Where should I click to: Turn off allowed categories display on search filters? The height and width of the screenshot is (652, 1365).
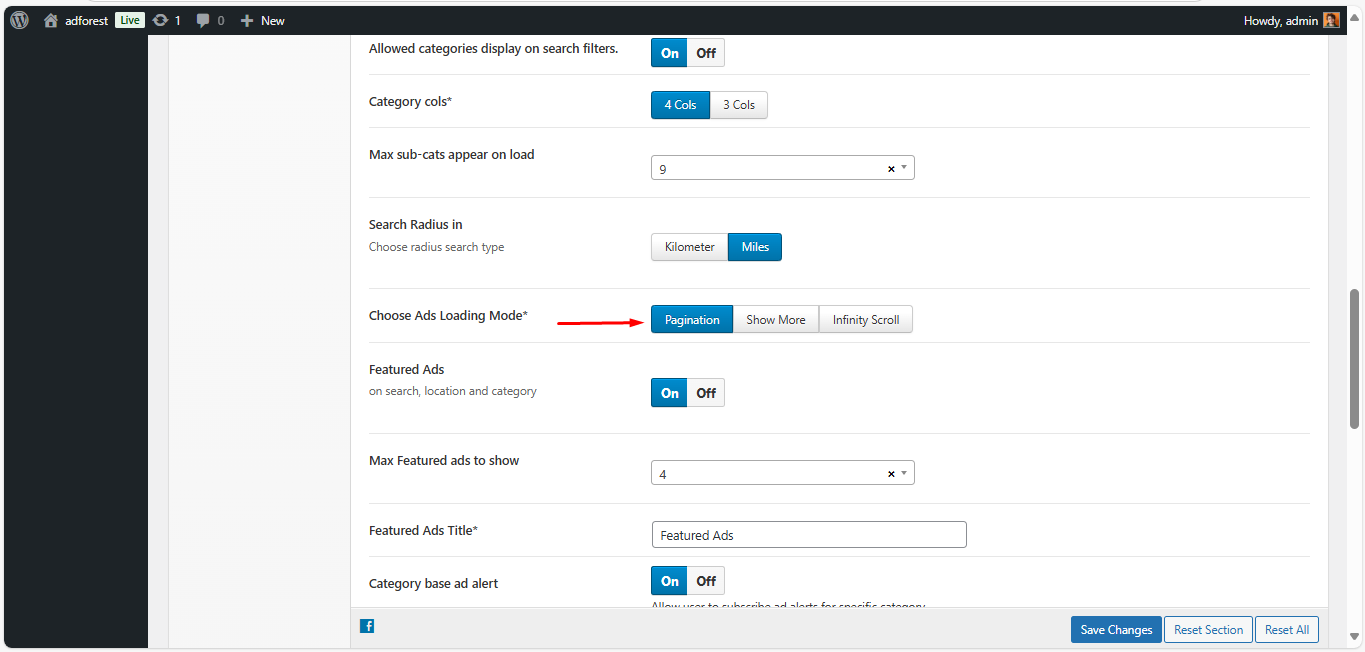(706, 53)
